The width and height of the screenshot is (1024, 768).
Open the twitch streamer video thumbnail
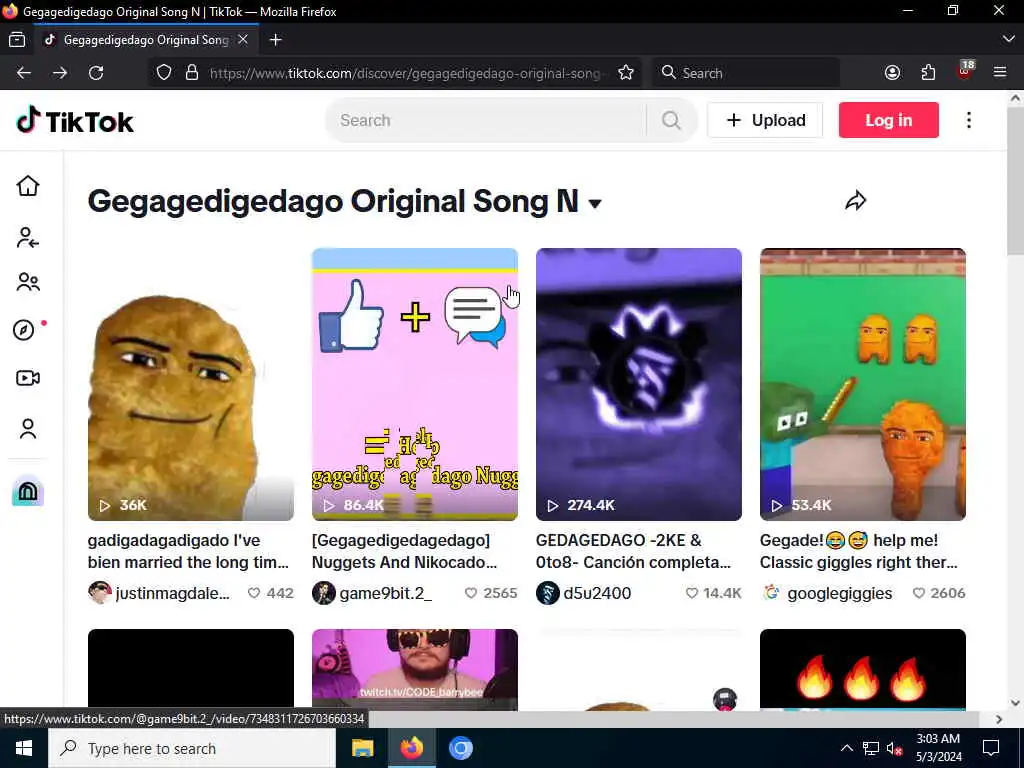pos(415,669)
